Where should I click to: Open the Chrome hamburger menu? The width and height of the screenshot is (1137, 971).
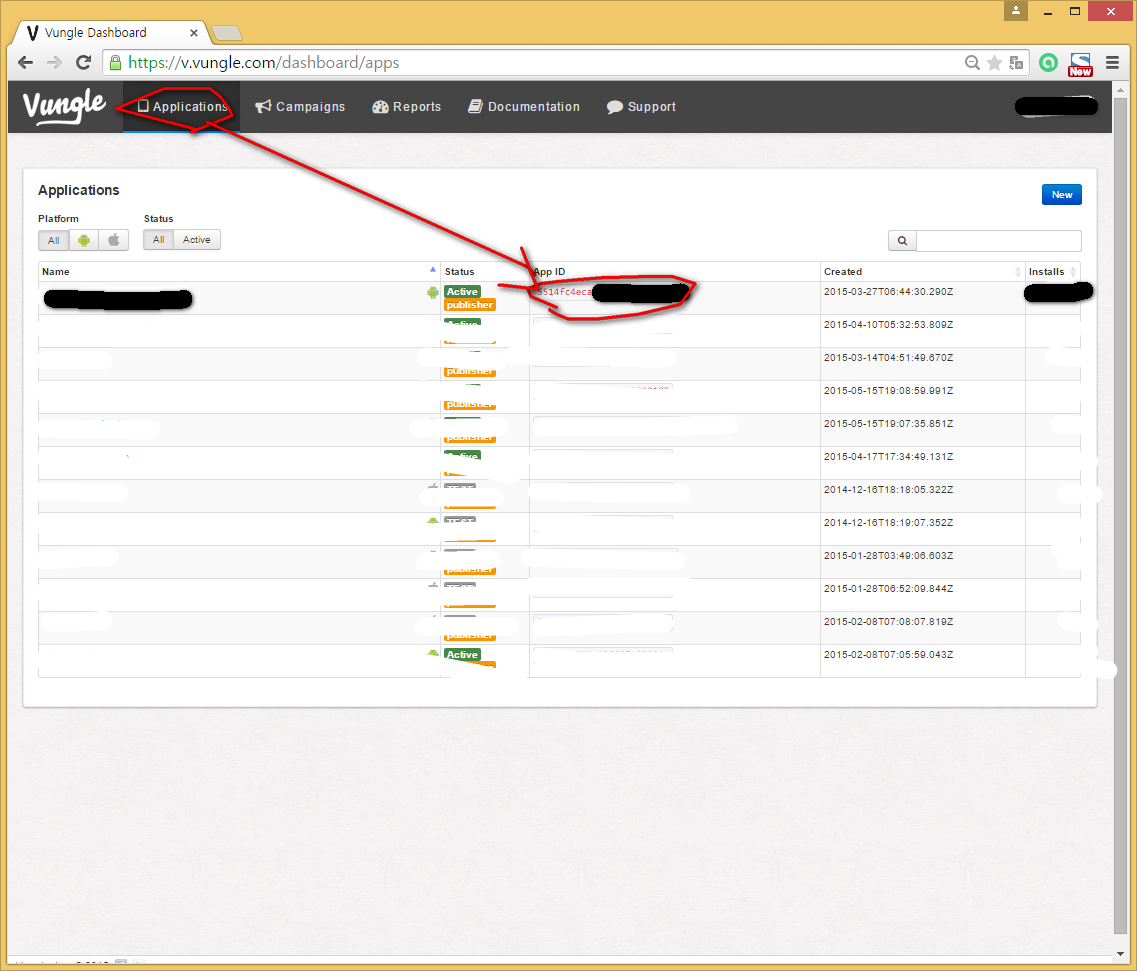coord(1112,63)
